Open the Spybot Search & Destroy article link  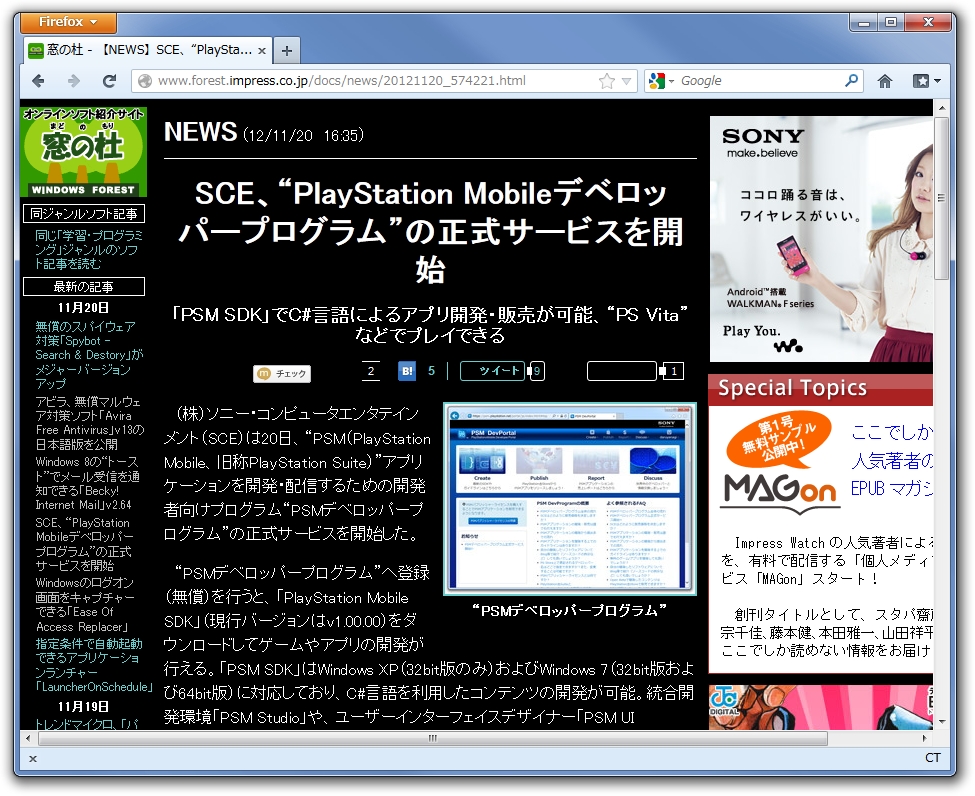(x=88, y=355)
